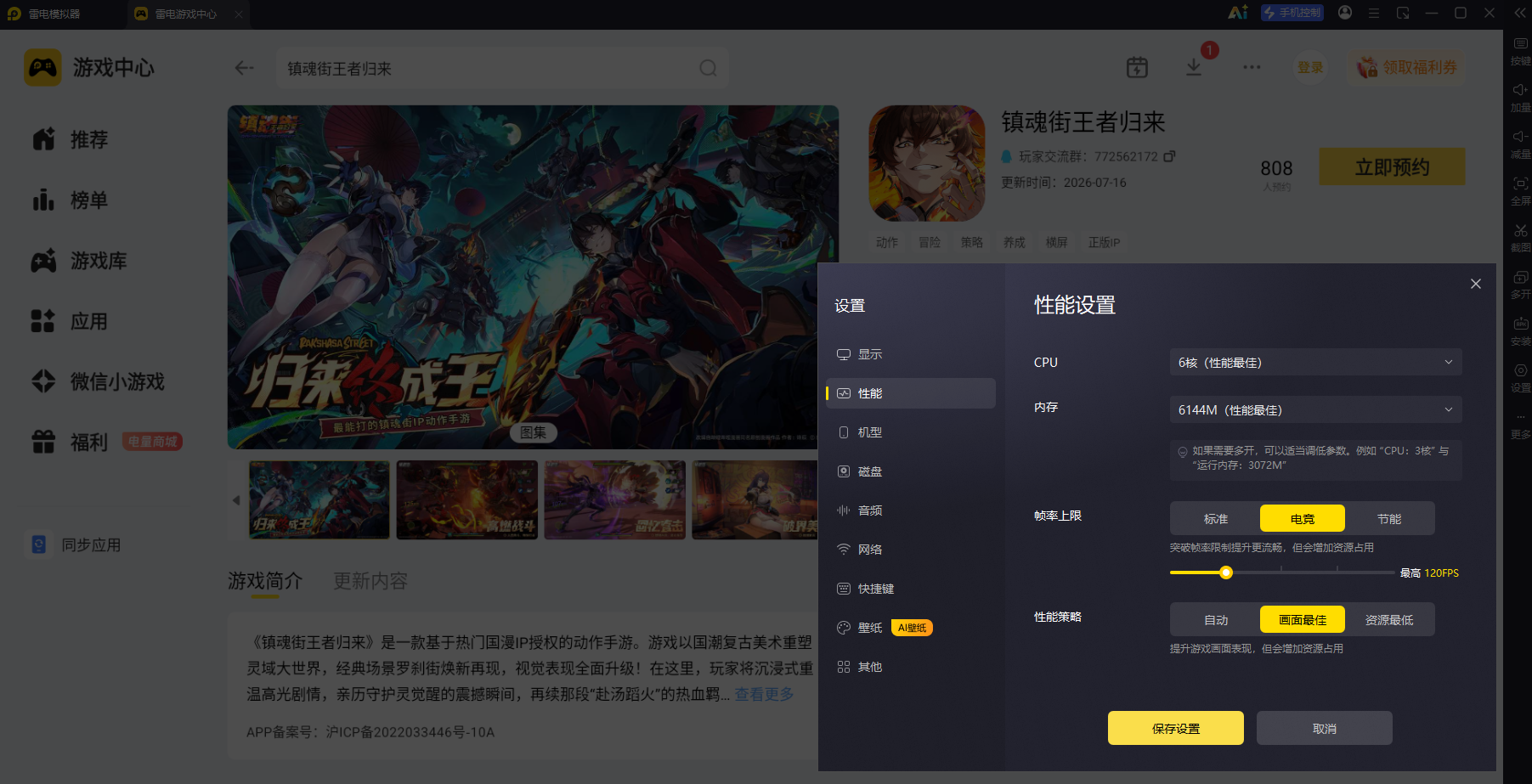Viewport: 1532px width, 784px height.
Task: Select 节能 frame rate limit
Action: click(x=1389, y=518)
